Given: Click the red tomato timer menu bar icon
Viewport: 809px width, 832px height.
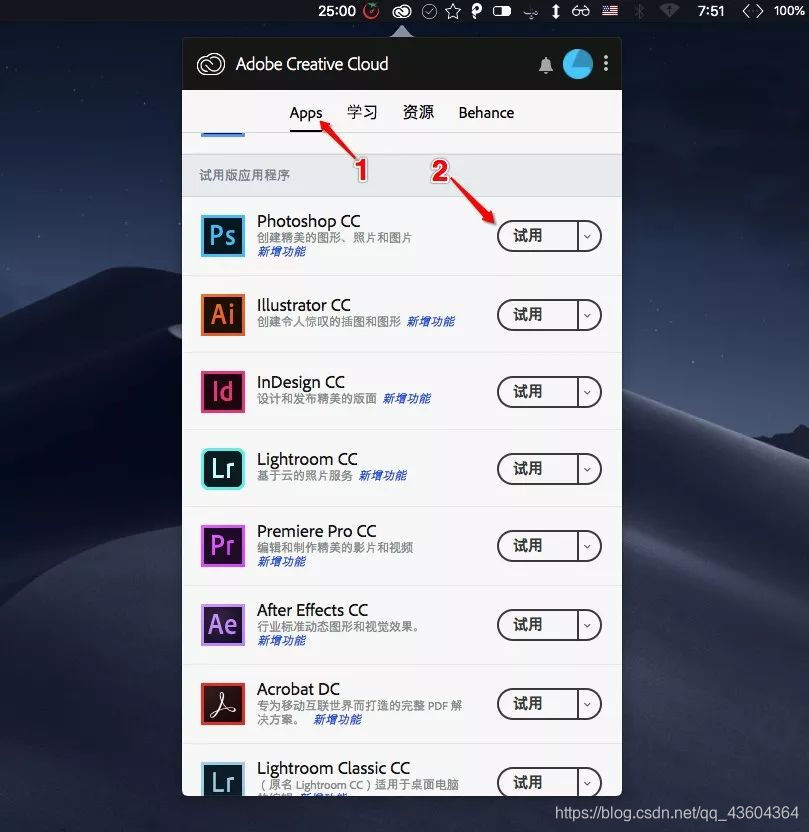Looking at the screenshot, I should click(x=371, y=11).
